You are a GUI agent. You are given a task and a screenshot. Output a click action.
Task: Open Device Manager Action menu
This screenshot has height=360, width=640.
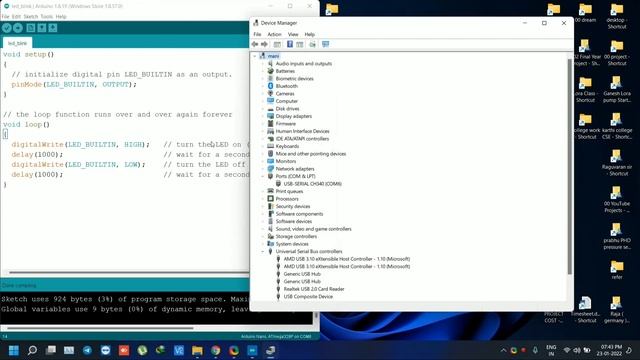click(x=274, y=34)
